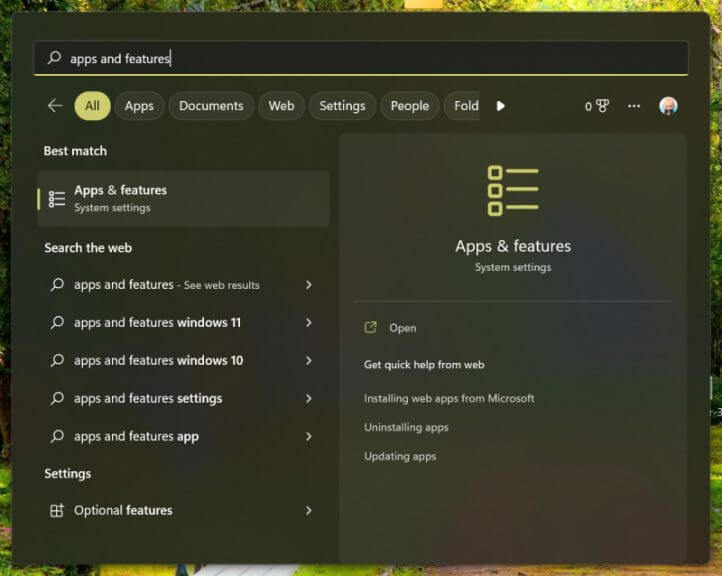Click Open in the preview pane
The width and height of the screenshot is (722, 576).
[402, 328]
